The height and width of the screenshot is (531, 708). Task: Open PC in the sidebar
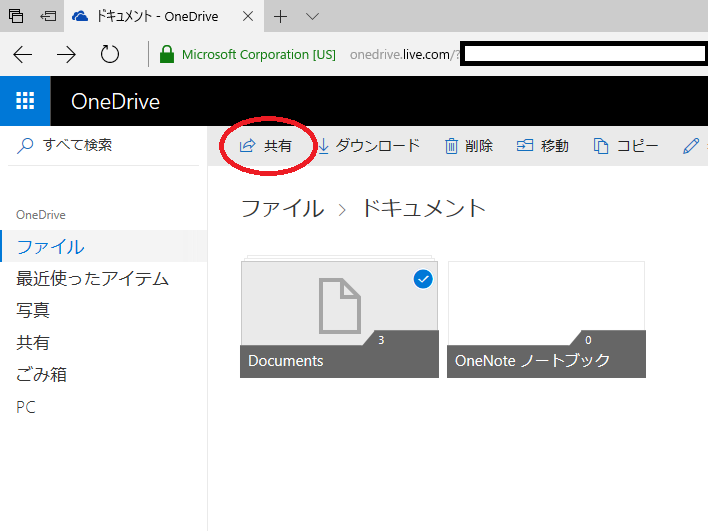tap(26, 407)
